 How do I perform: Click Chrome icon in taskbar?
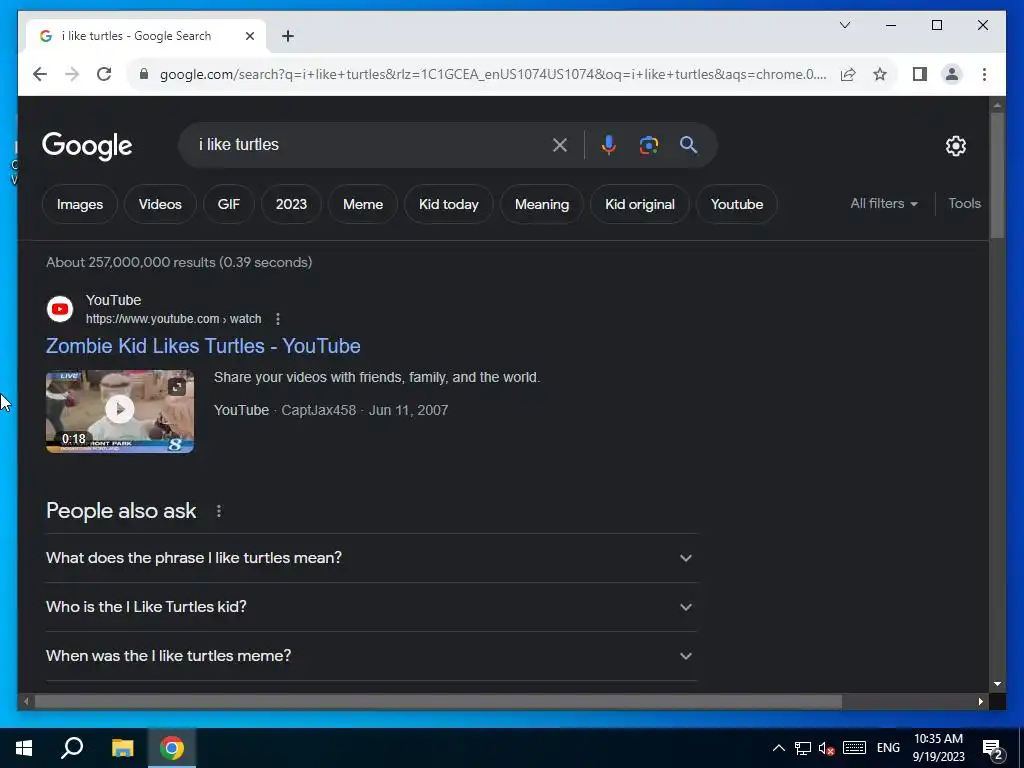pos(172,748)
